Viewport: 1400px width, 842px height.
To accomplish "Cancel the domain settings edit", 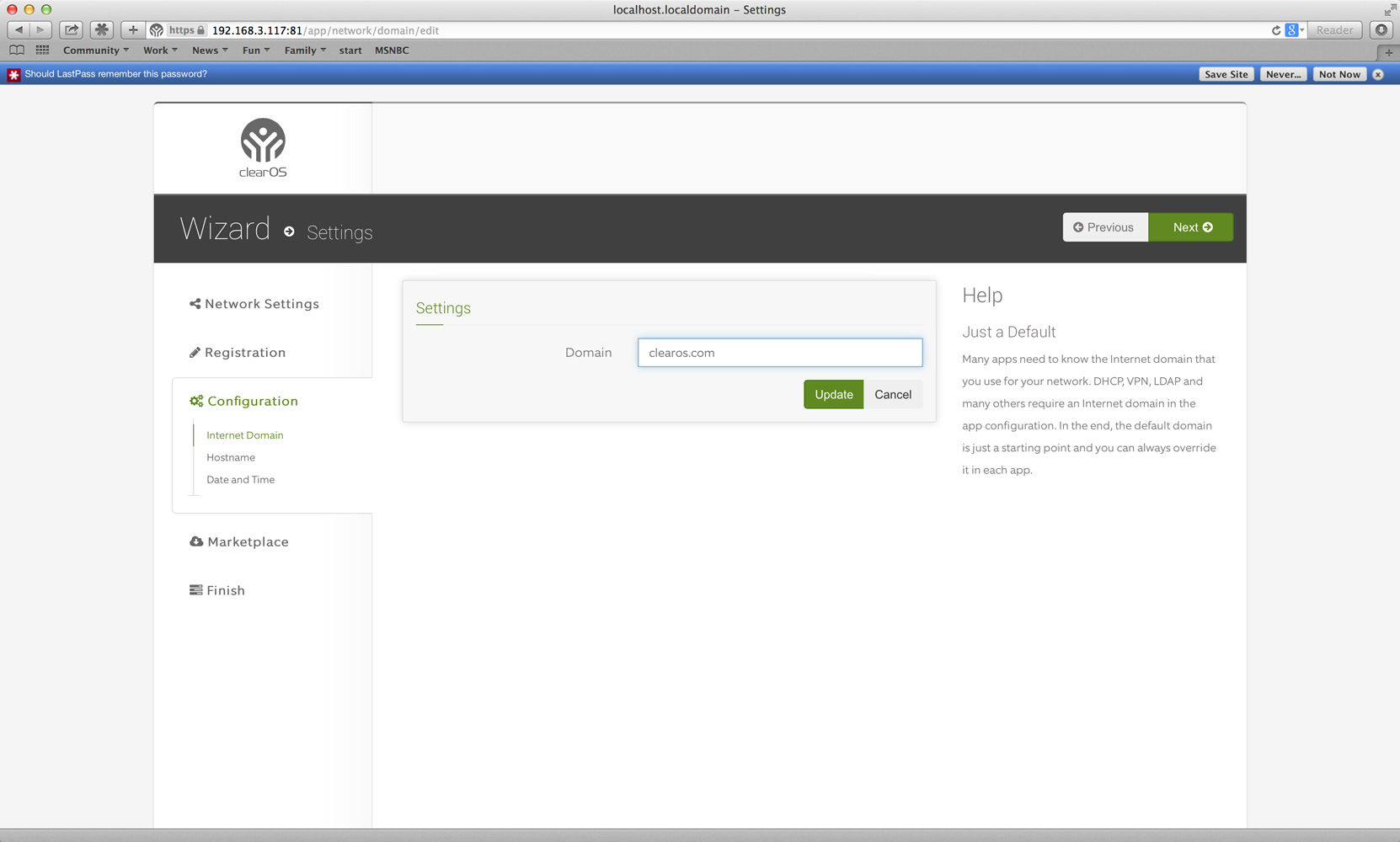I will tap(893, 394).
